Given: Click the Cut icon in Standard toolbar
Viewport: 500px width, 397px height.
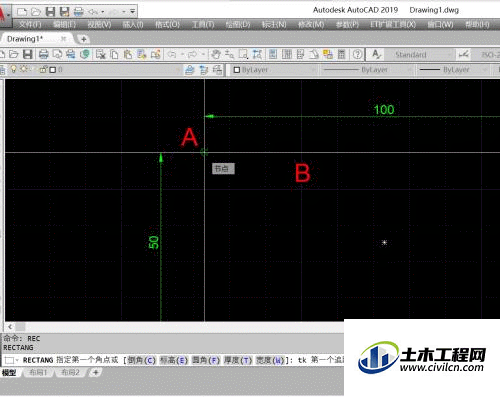Looking at the screenshot, I should coord(100,54).
